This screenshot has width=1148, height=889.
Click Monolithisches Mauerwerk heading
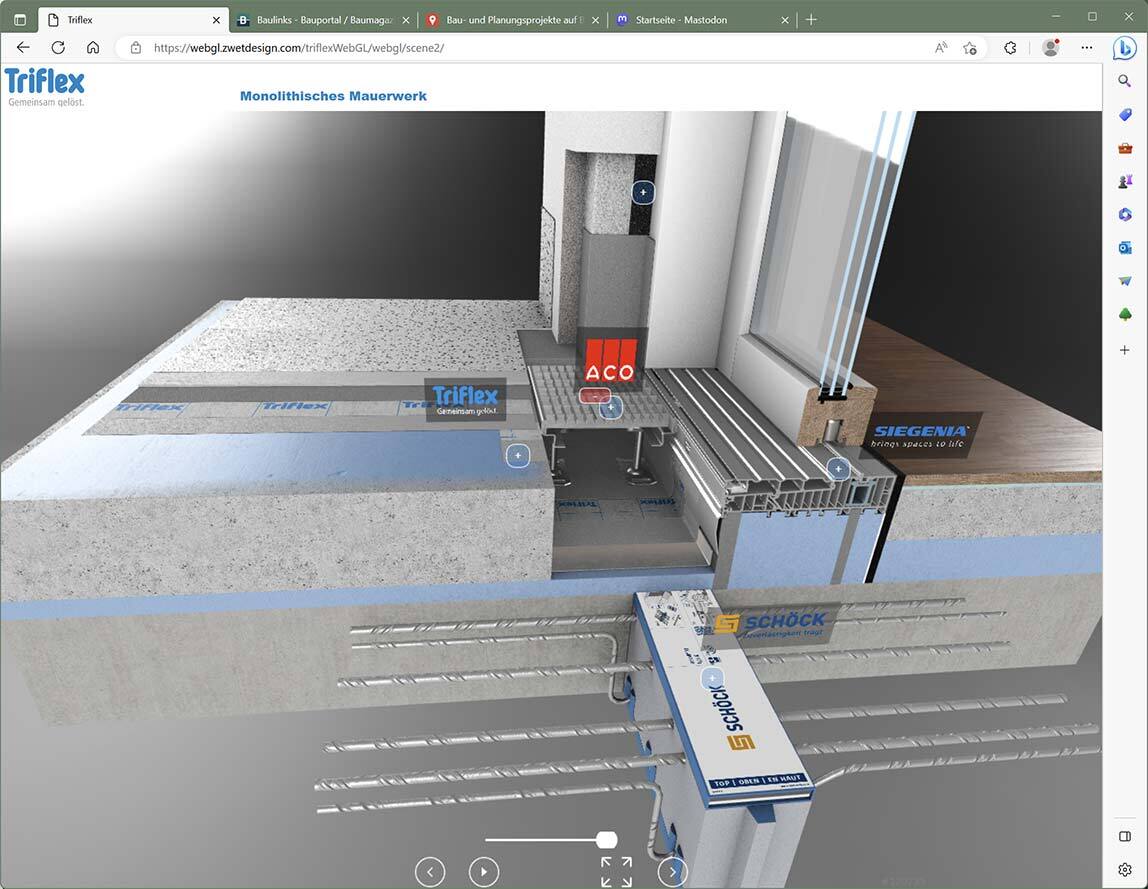coord(333,96)
